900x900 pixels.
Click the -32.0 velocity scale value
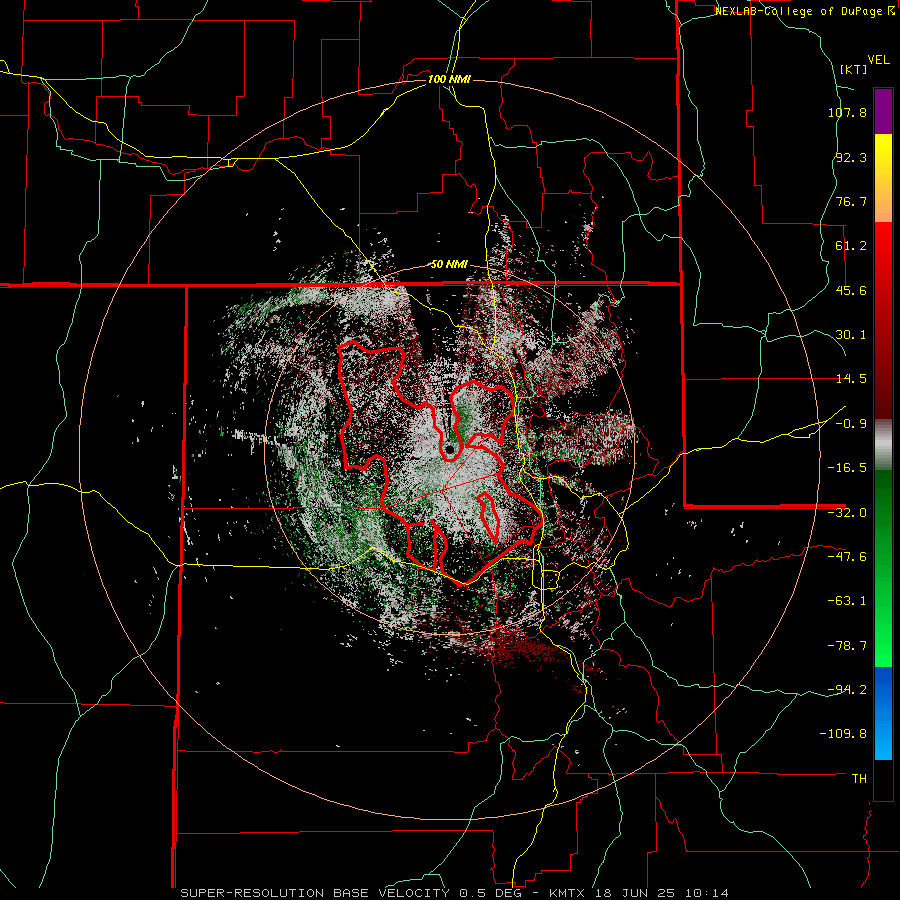(847, 513)
